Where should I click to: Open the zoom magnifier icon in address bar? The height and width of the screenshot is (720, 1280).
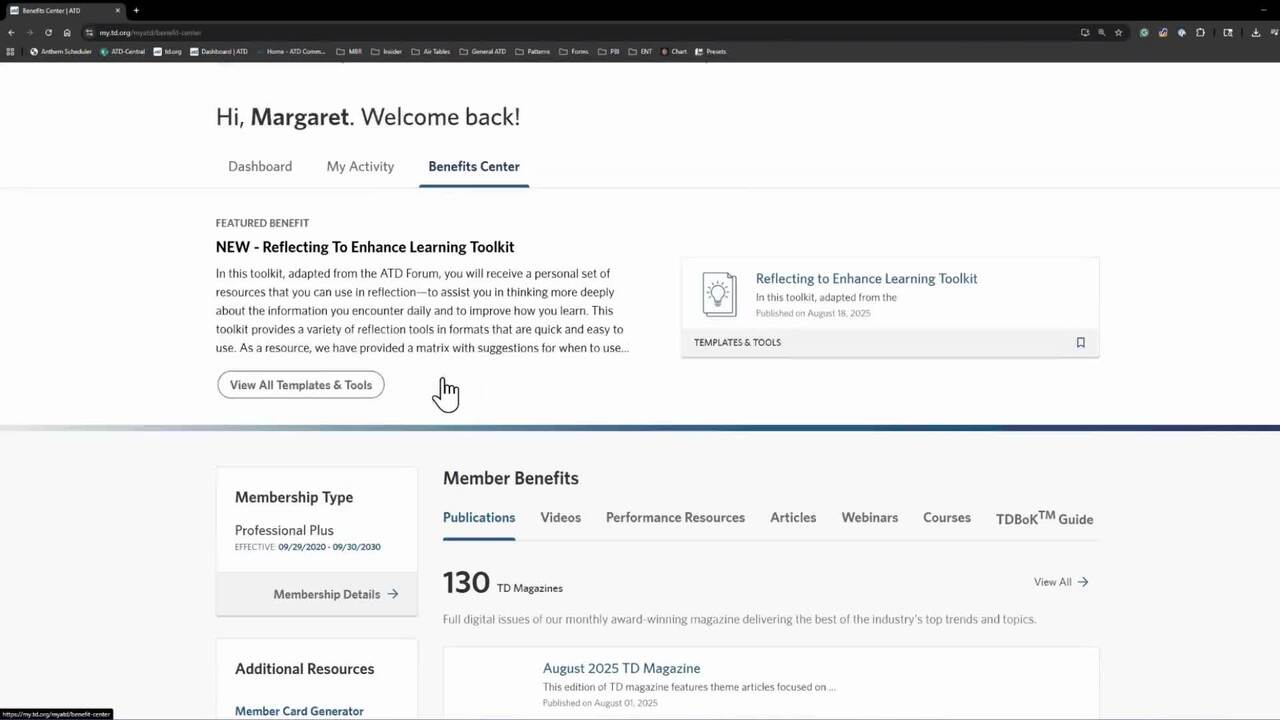click(1102, 32)
